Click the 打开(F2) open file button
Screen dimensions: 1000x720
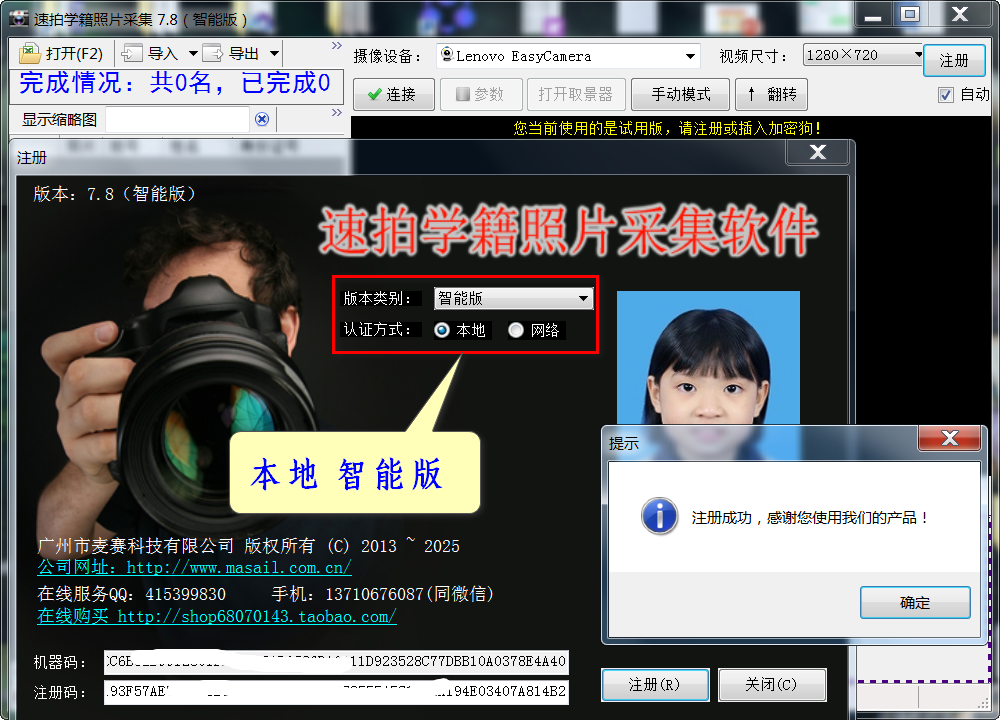[62, 54]
